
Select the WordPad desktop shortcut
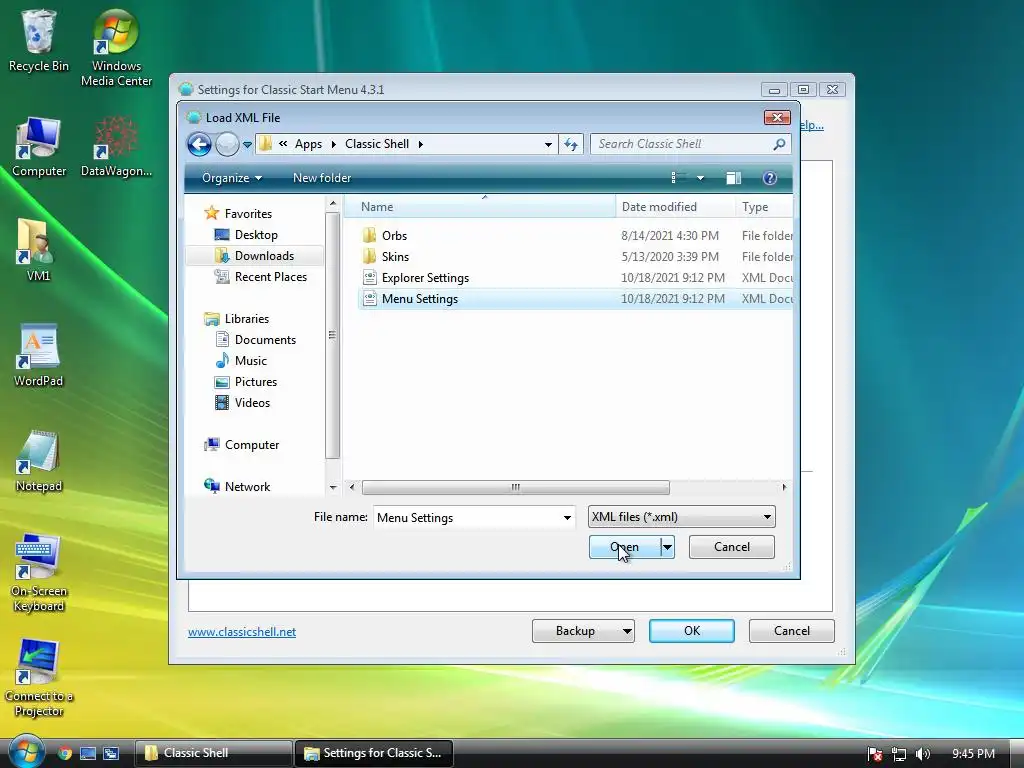(39, 356)
